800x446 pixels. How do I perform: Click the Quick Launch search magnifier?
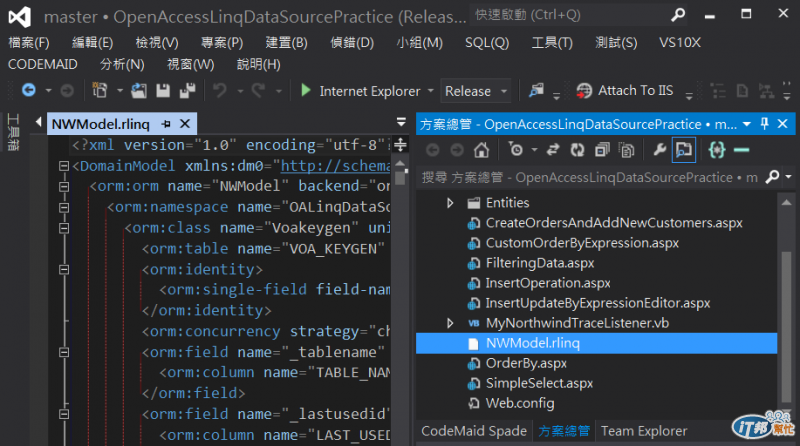tap(678, 15)
